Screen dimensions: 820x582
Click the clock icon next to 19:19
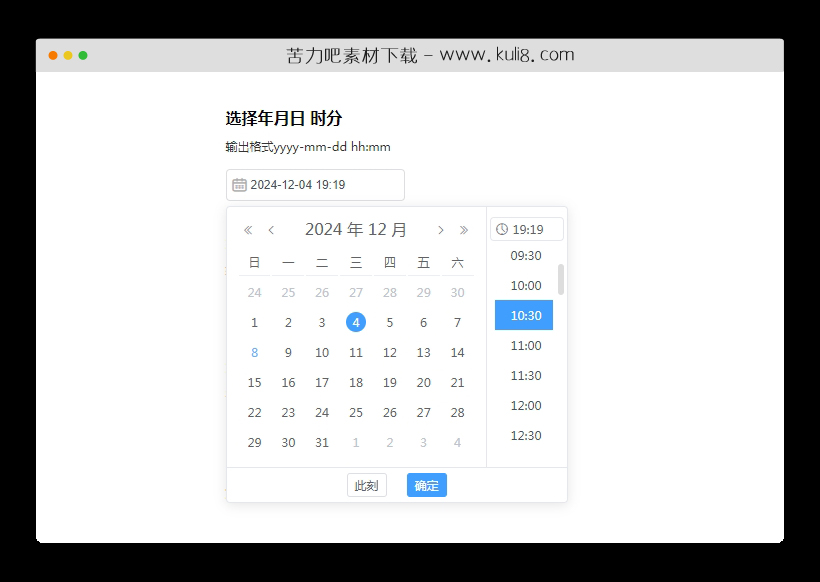502,229
